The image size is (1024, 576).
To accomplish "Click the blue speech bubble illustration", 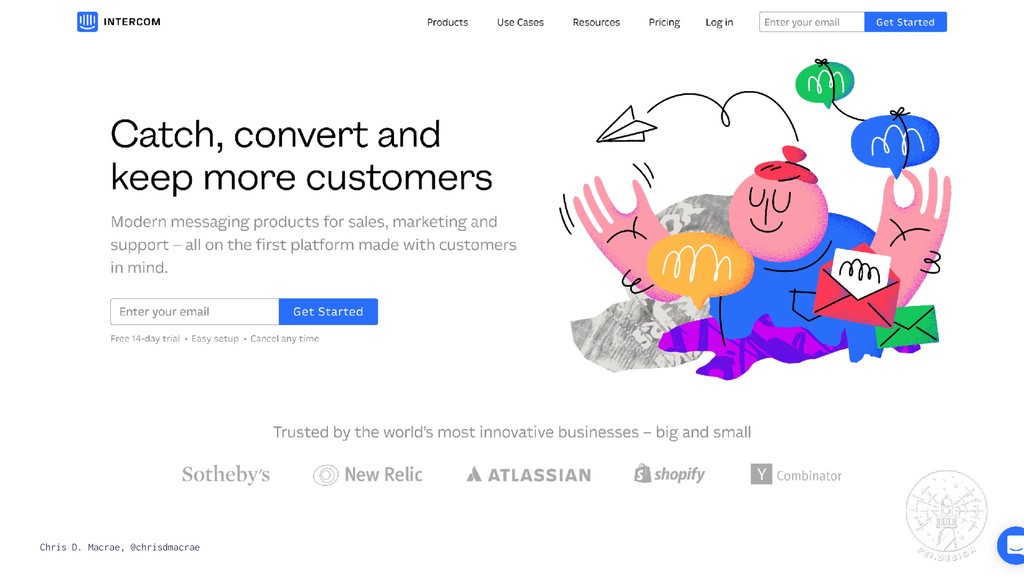I will [895, 143].
